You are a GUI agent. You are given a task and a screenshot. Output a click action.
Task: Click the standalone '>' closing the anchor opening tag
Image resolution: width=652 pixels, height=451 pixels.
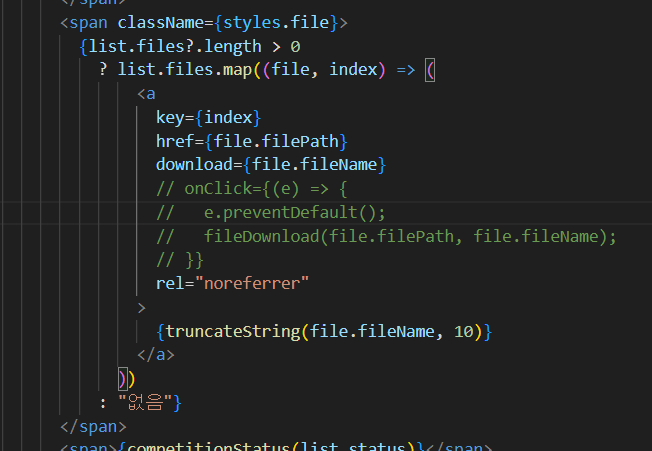tap(141, 308)
